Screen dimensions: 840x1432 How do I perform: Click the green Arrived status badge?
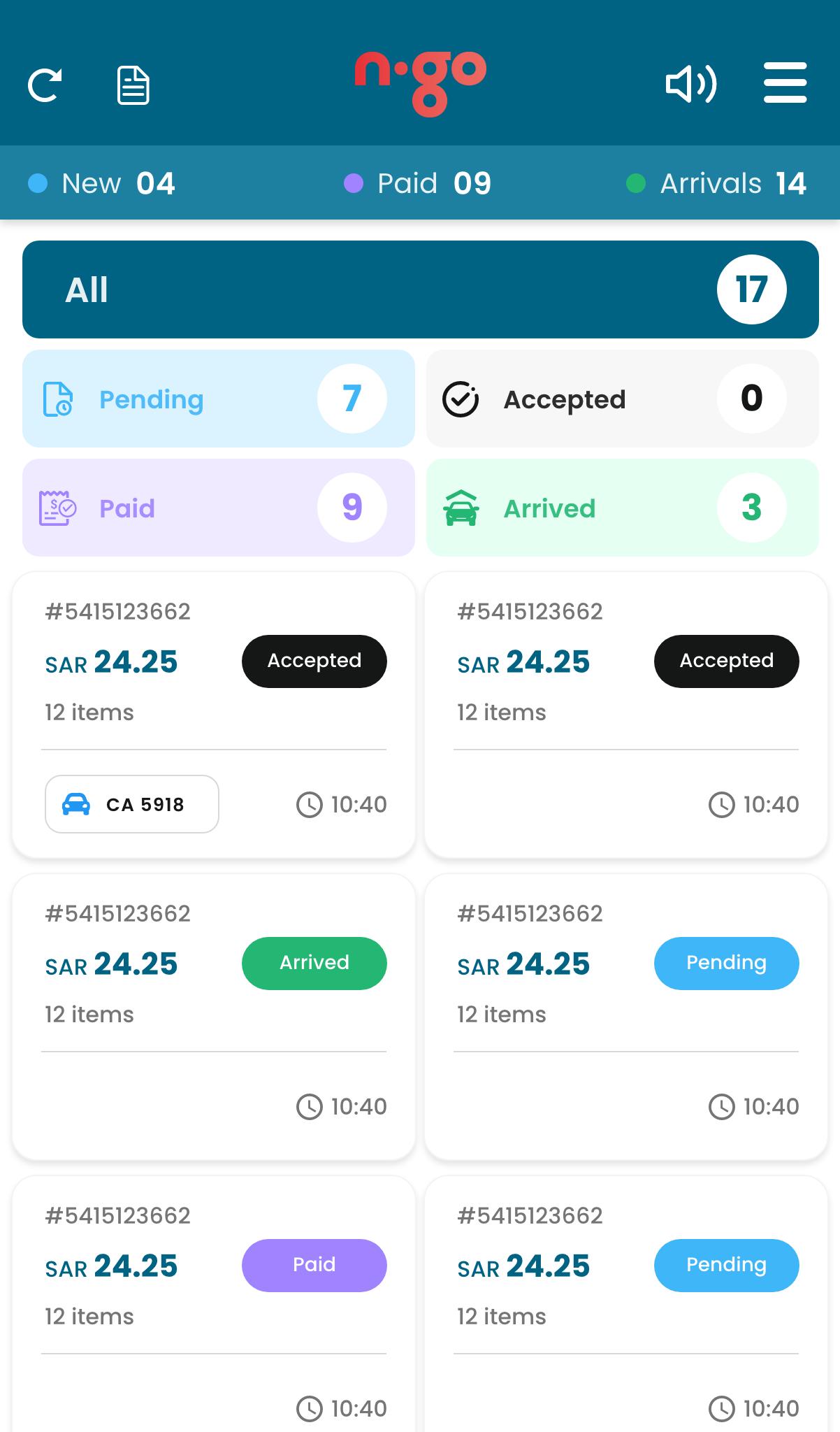(314, 963)
